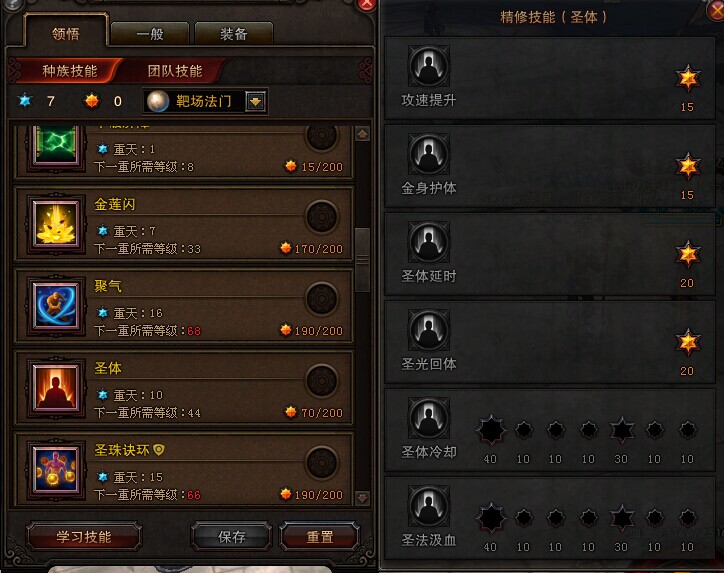Screen dimensions: 724x573
Task: Click the 攻速提升 specialization icon
Action: click(428, 66)
